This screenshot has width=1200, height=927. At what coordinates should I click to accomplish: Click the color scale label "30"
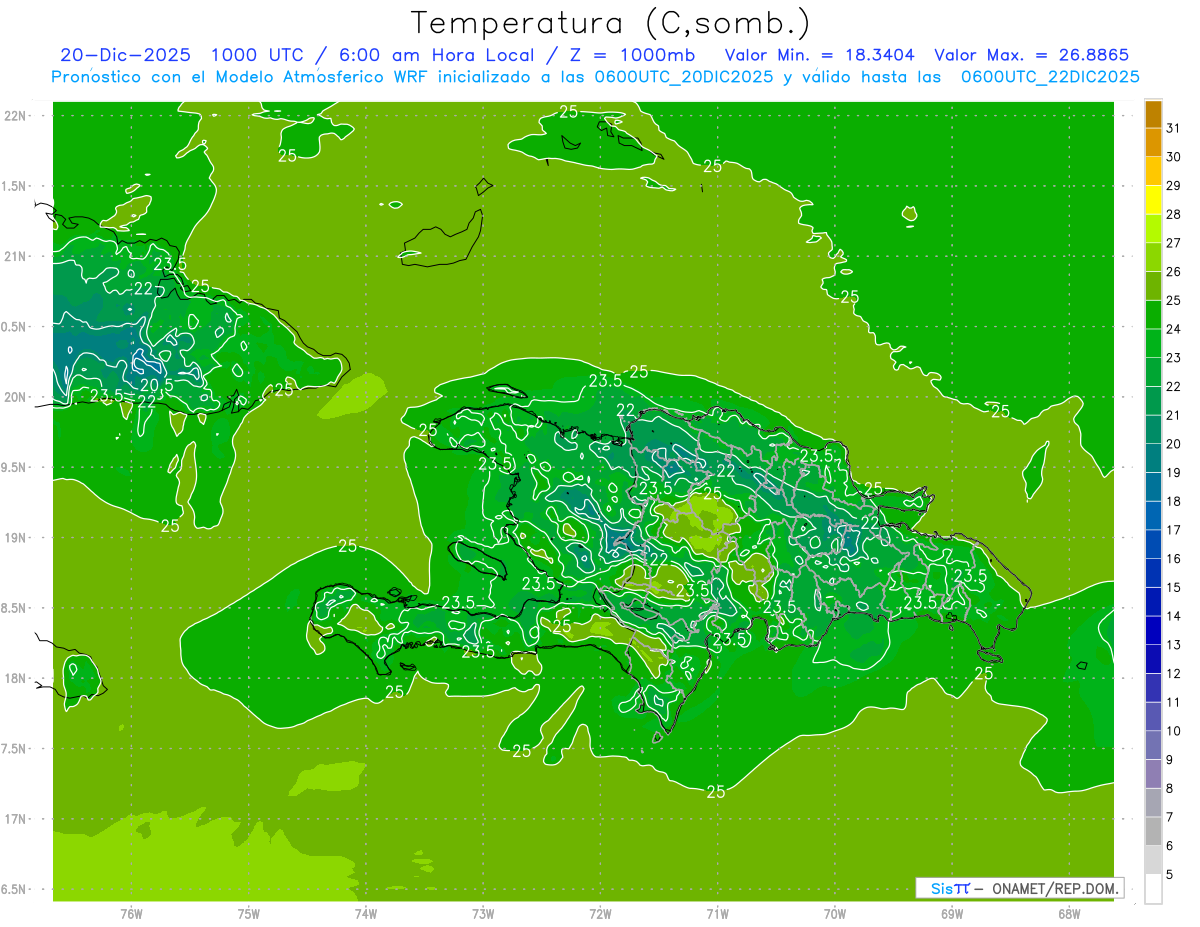coord(1174,157)
